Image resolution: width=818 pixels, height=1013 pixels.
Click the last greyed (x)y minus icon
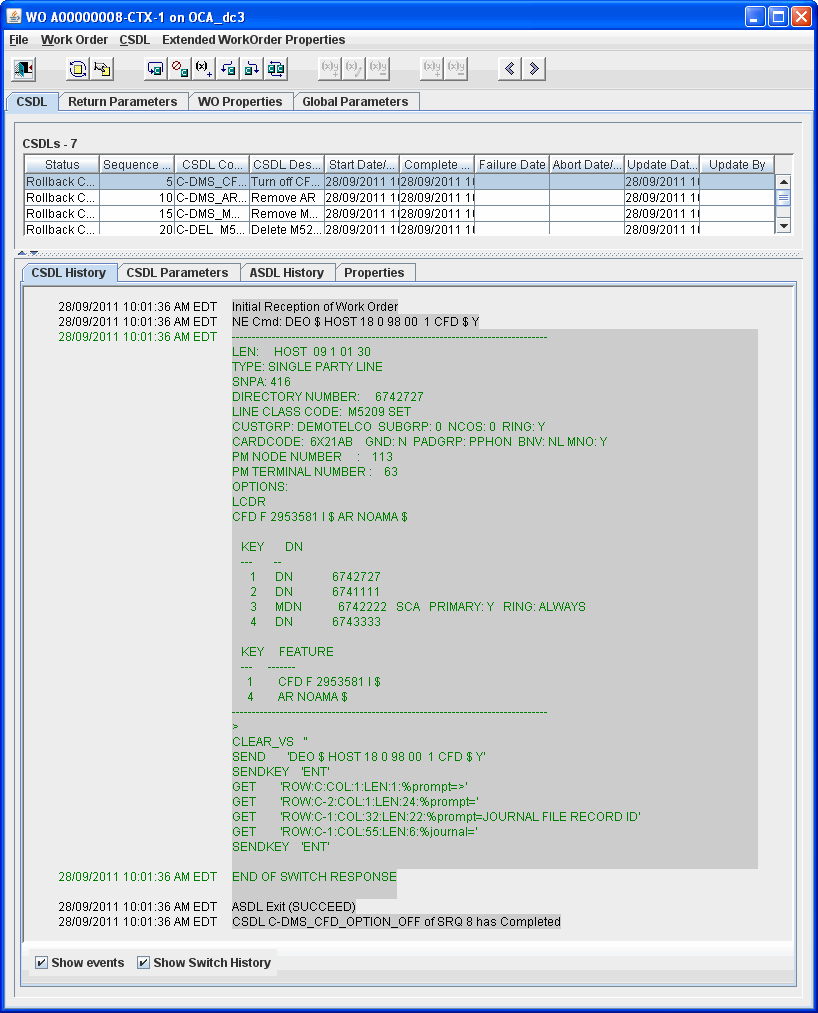point(456,68)
